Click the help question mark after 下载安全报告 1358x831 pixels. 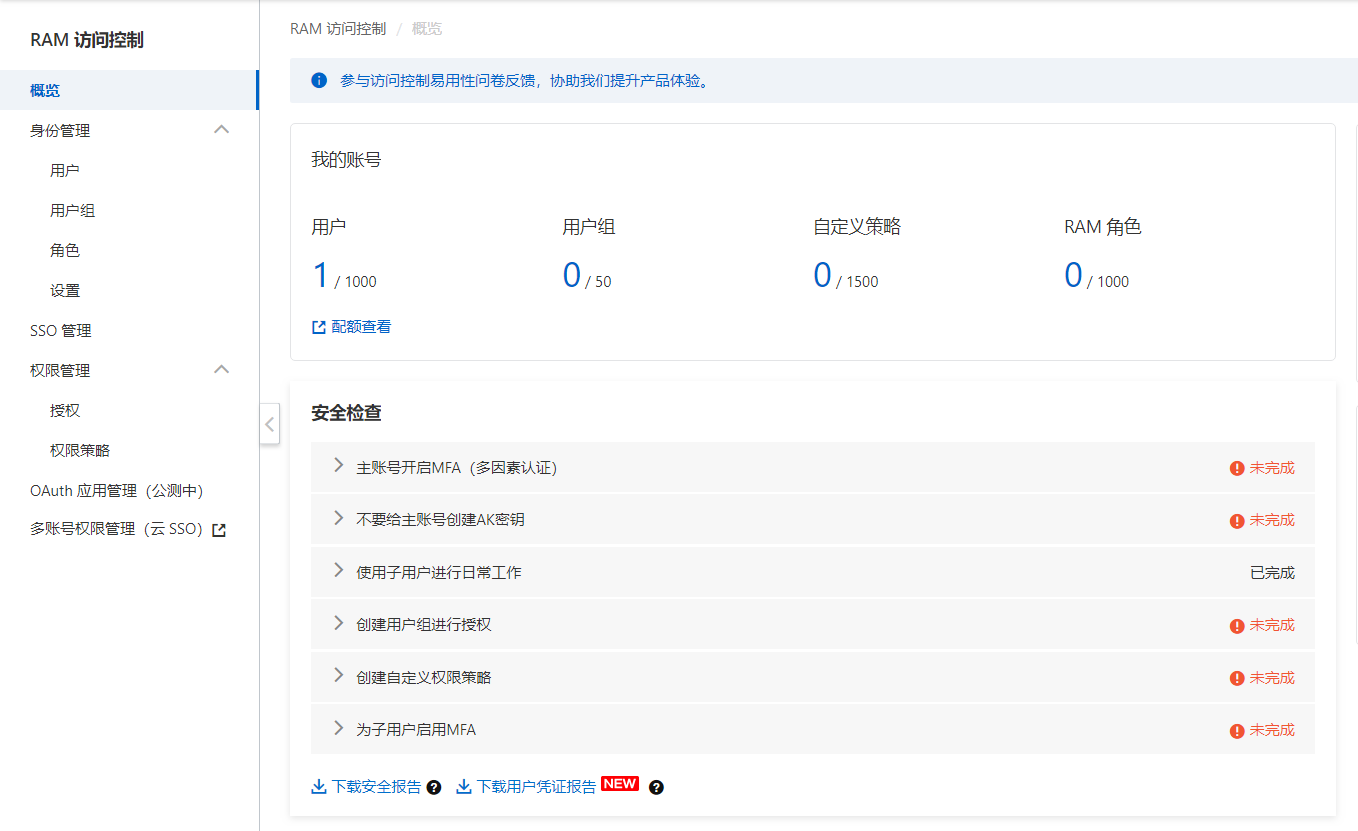tap(433, 787)
